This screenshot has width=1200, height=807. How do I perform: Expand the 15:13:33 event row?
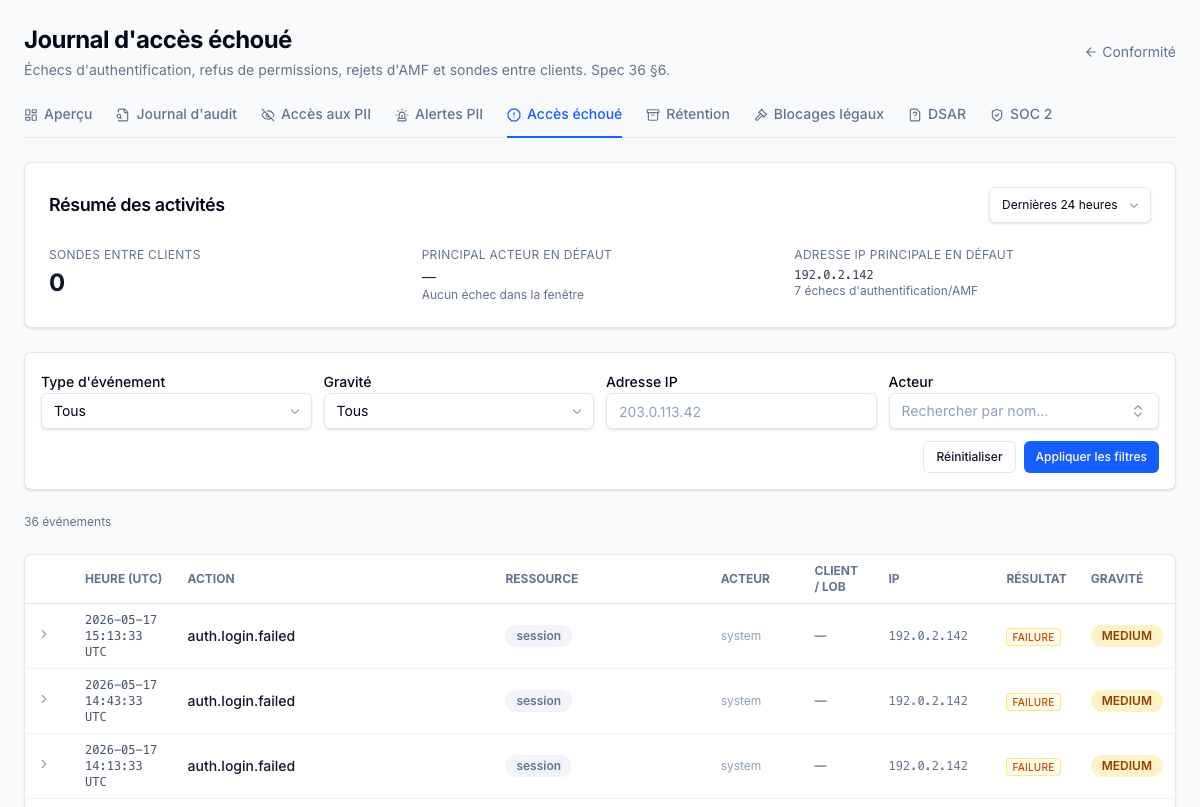point(44,634)
